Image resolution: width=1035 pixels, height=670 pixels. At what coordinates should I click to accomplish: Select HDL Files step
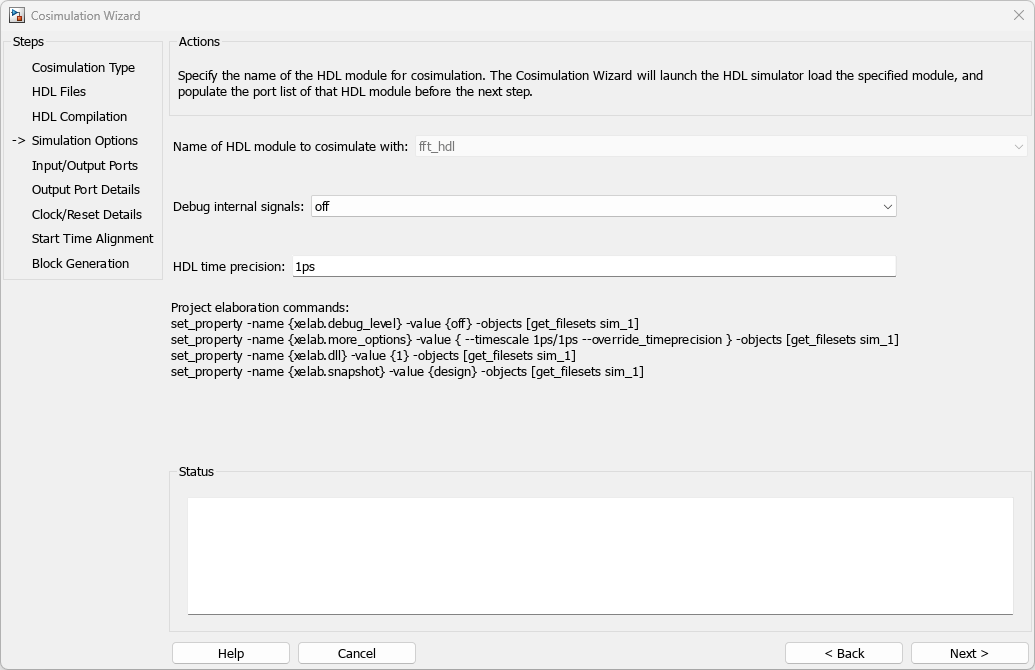tap(59, 92)
